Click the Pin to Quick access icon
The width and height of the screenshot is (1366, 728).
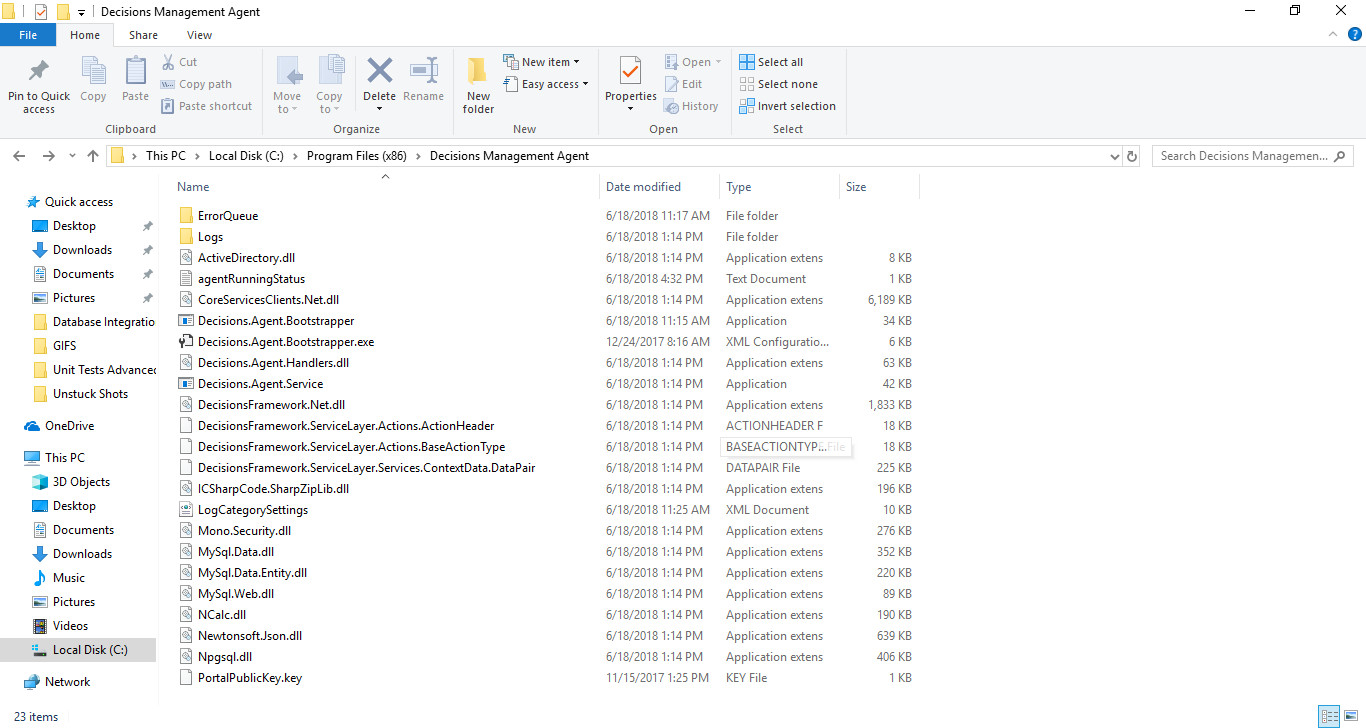point(39,72)
